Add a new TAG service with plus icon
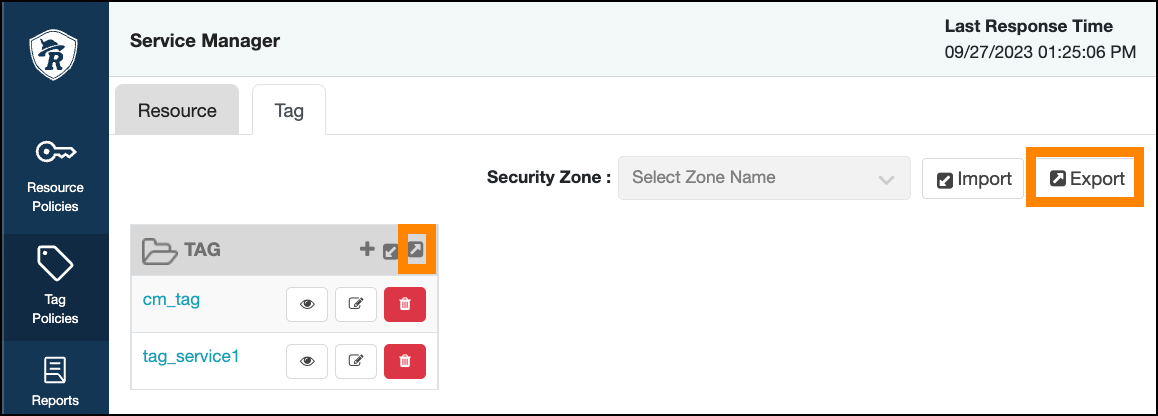1158x416 pixels. click(x=367, y=249)
